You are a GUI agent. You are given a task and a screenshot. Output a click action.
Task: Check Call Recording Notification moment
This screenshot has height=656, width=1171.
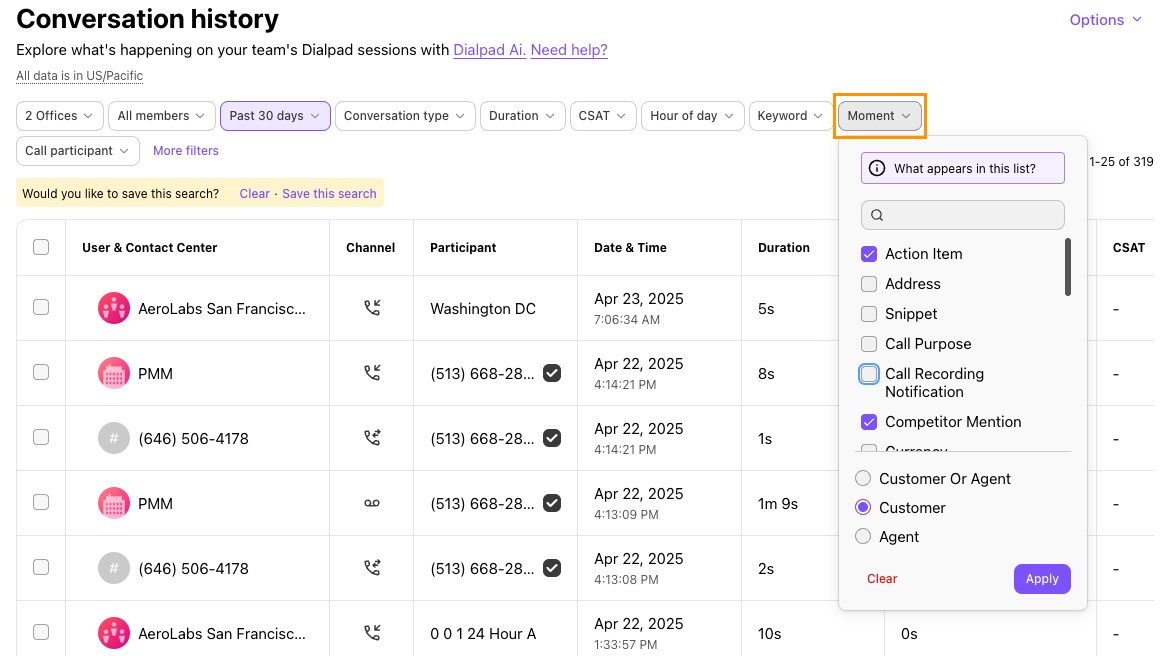[x=869, y=374]
